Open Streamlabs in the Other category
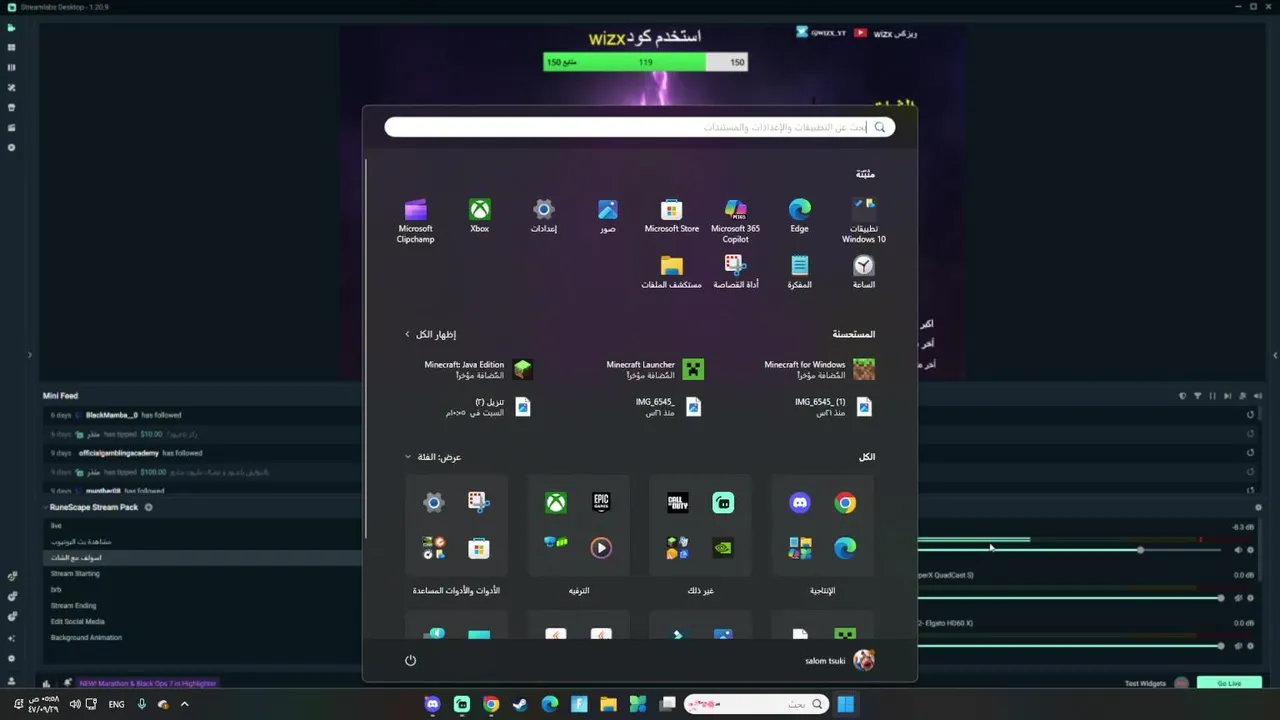1280x720 pixels. 723,503
